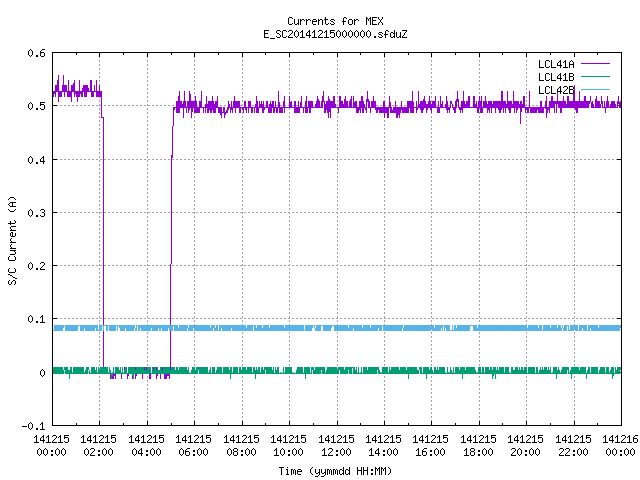Click the x-axis tick '141215 10:00'
Screen dimensions: 640x480
(x=288, y=446)
